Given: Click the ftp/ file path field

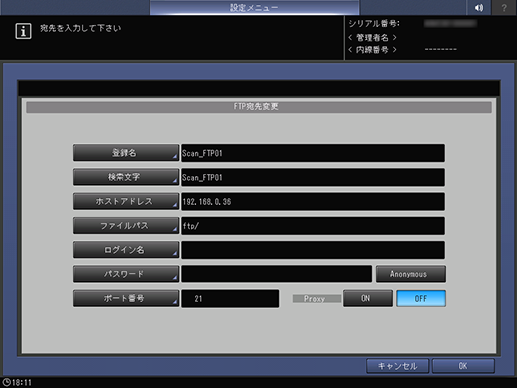Looking at the screenshot, I should coord(313,226).
